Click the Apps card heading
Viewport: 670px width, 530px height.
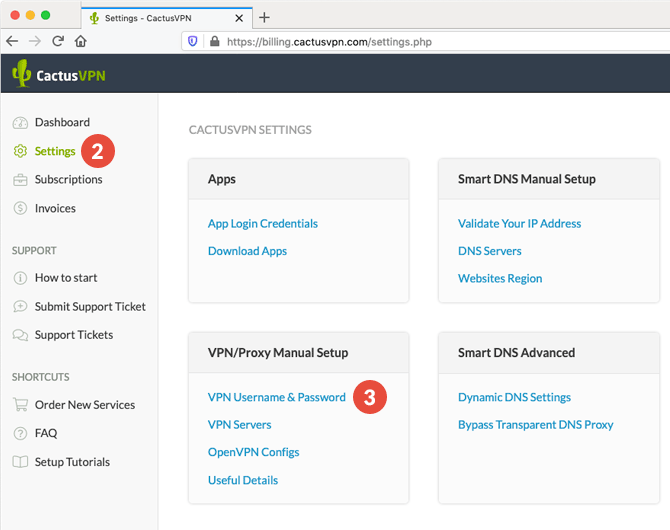(x=222, y=179)
